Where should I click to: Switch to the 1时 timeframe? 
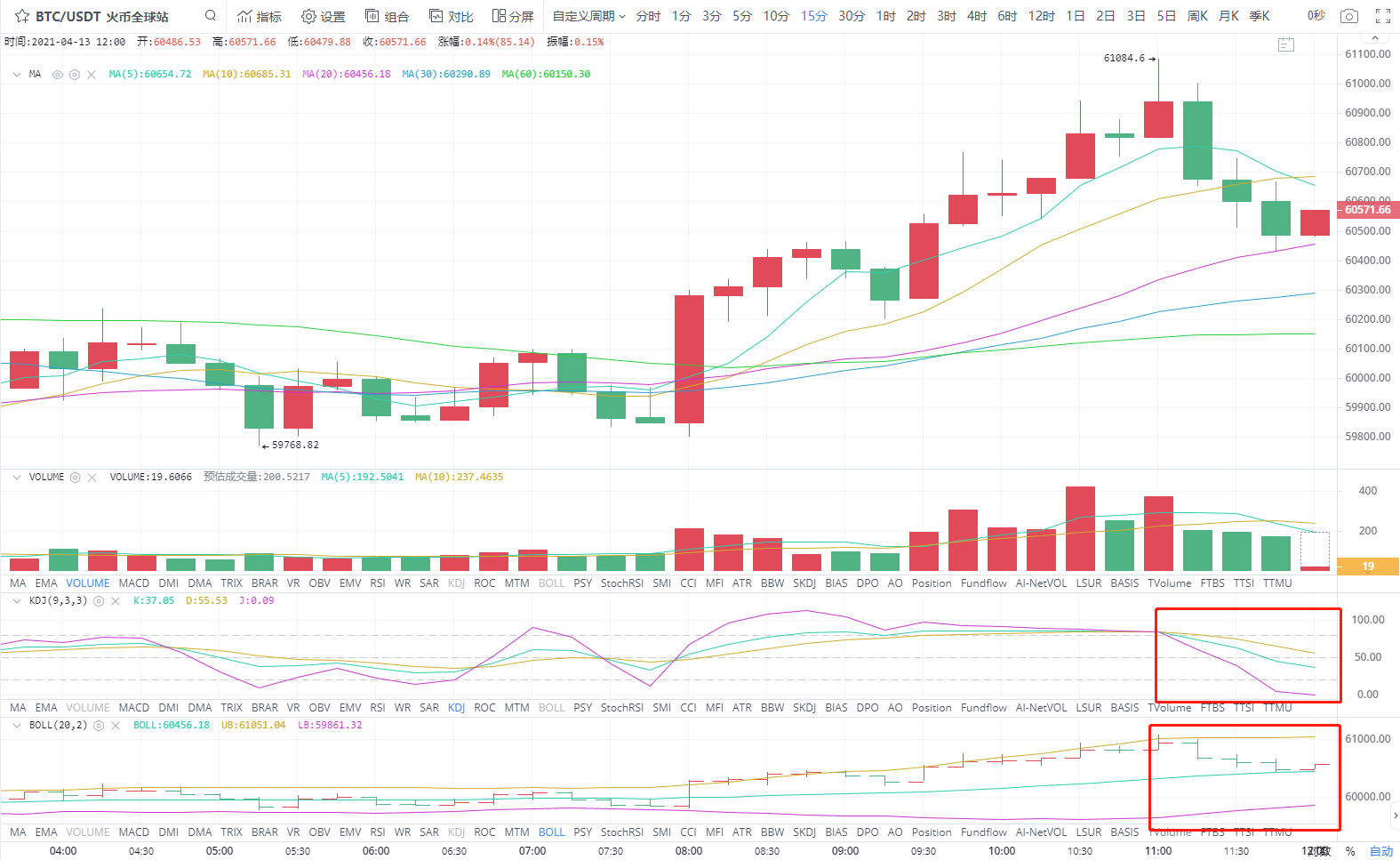click(886, 16)
